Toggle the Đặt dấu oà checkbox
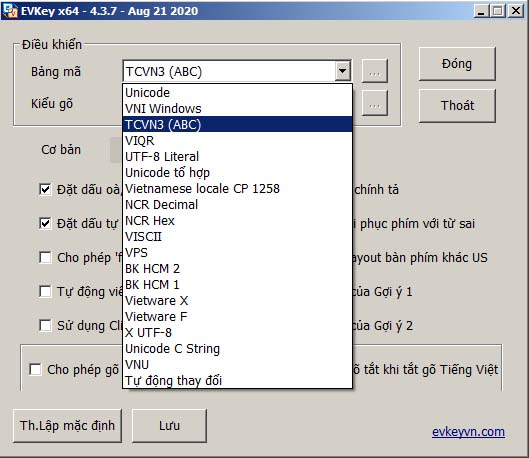529x458 pixels. (x=45, y=190)
